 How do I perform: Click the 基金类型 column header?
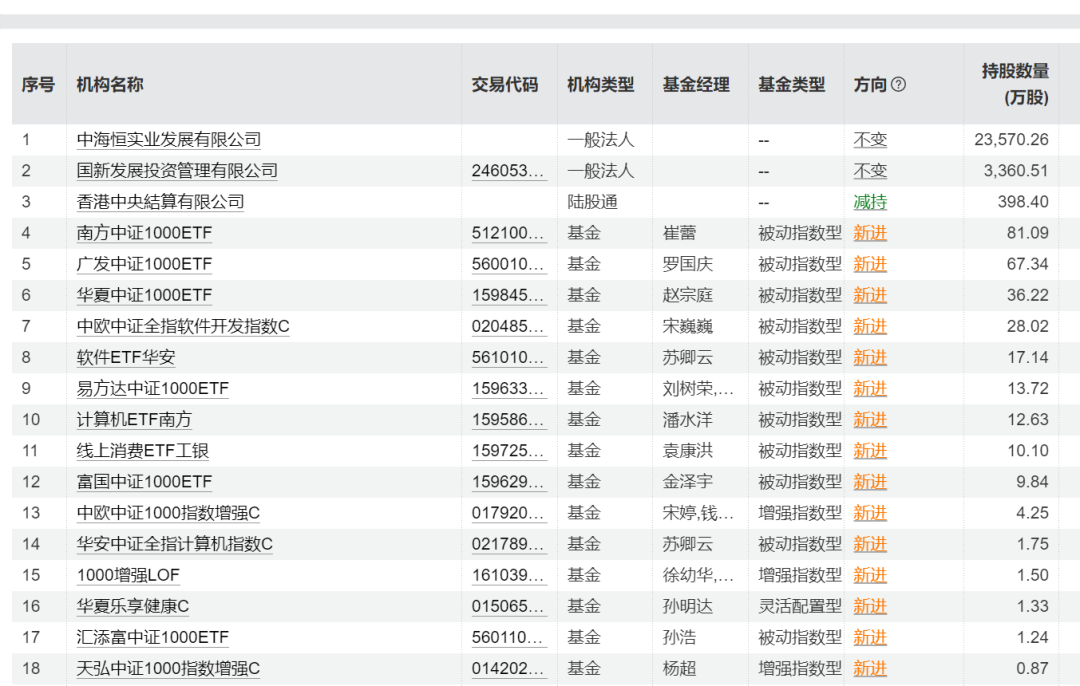tap(791, 85)
